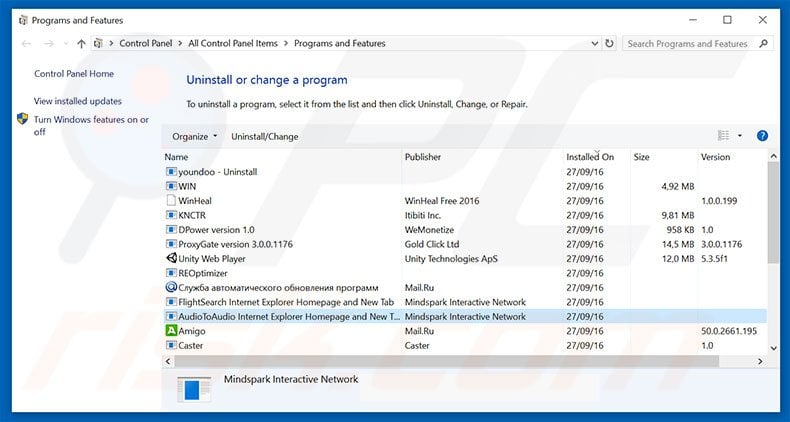Open the Organize dropdown menu
Viewport: 790px width, 422px height.
pos(194,136)
